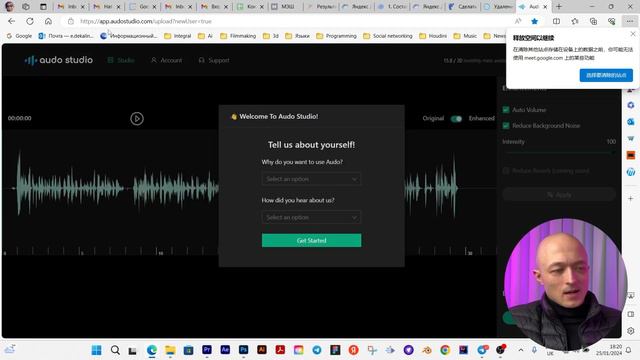Add a sidebar app with plus icon
This screenshot has height=360, width=640.
click(x=631, y=199)
